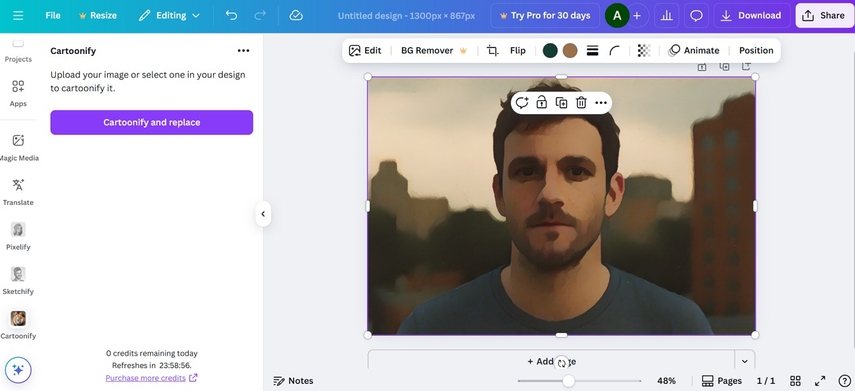Open the Flip options

click(x=517, y=50)
